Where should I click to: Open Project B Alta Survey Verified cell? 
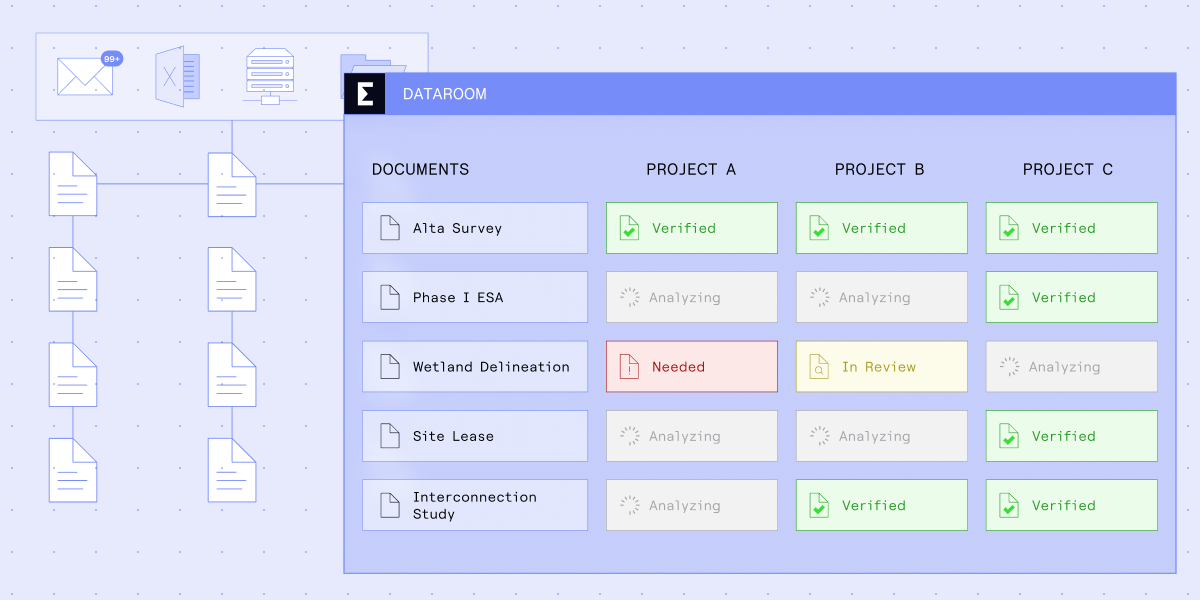coord(882,228)
